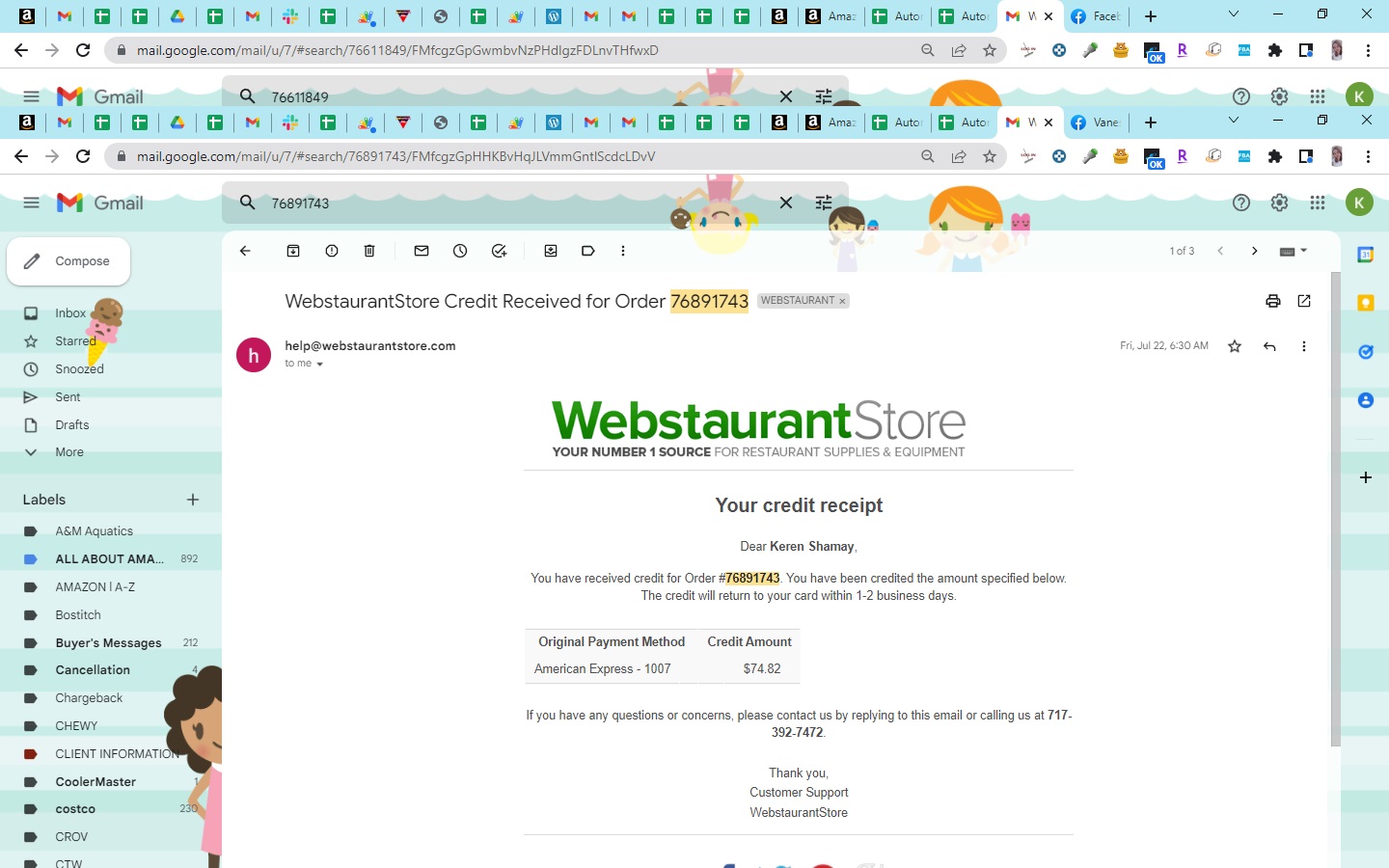The width and height of the screenshot is (1389, 868).
Task: Star the email from Fri, Jul 22
Action: [1235, 346]
